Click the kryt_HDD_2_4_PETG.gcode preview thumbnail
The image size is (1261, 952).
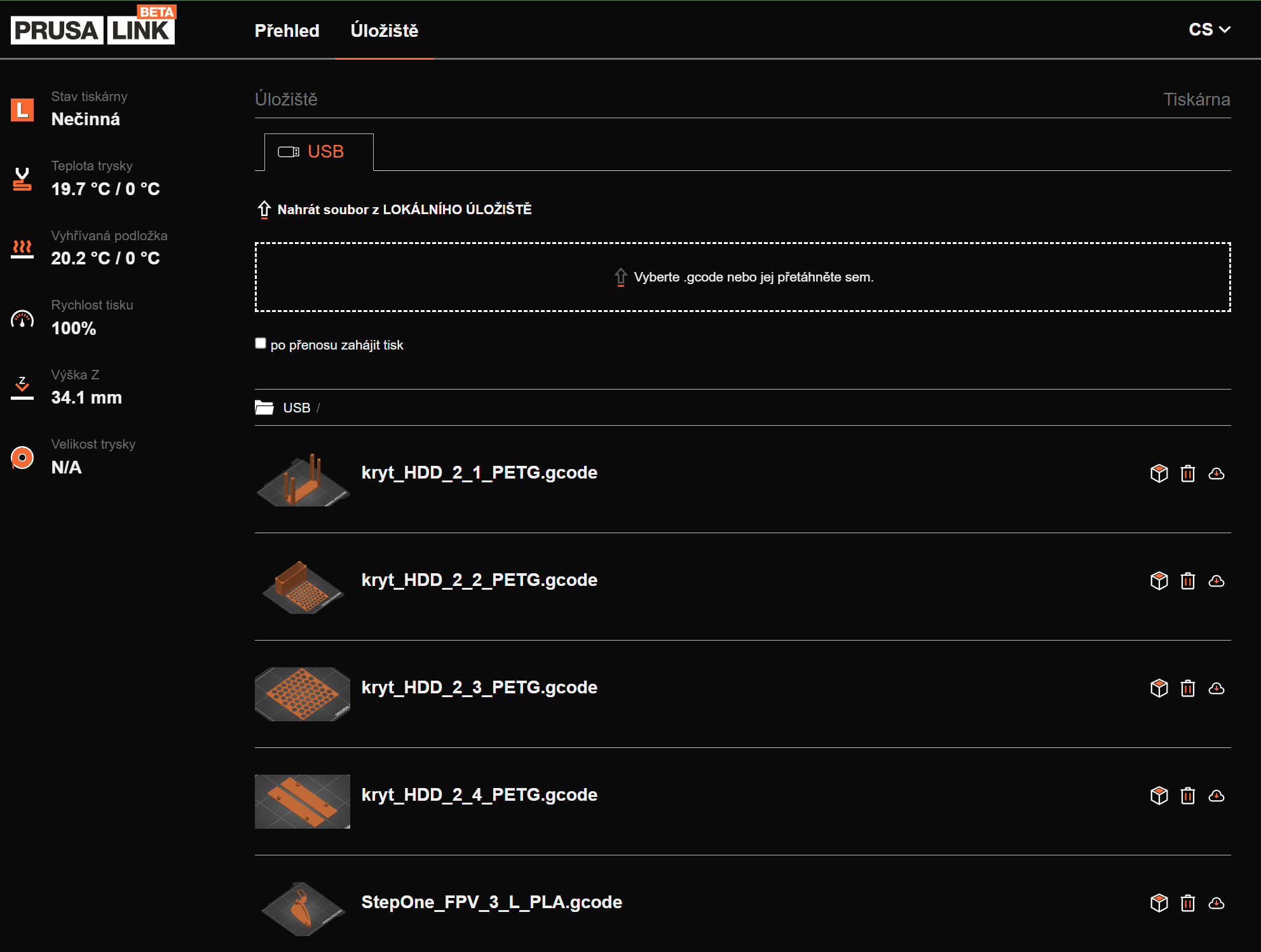[x=303, y=801]
